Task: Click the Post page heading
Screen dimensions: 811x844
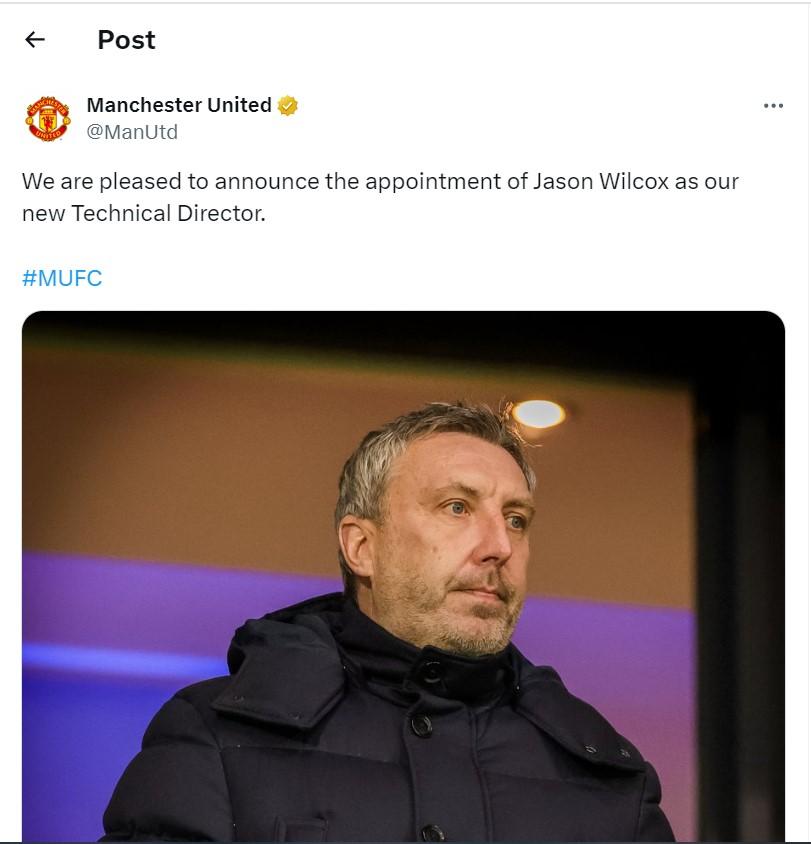Action: coord(126,40)
